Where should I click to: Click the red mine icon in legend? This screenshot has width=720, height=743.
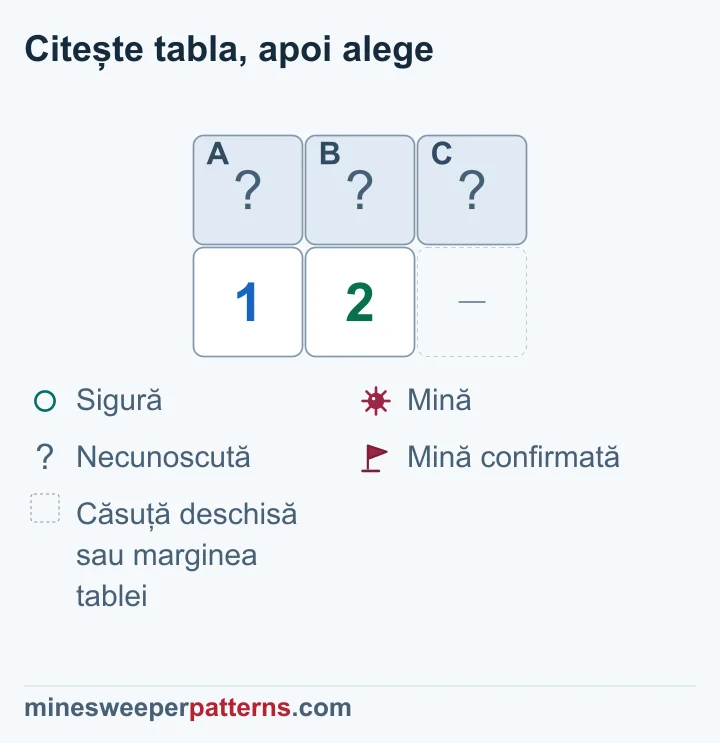point(376,401)
